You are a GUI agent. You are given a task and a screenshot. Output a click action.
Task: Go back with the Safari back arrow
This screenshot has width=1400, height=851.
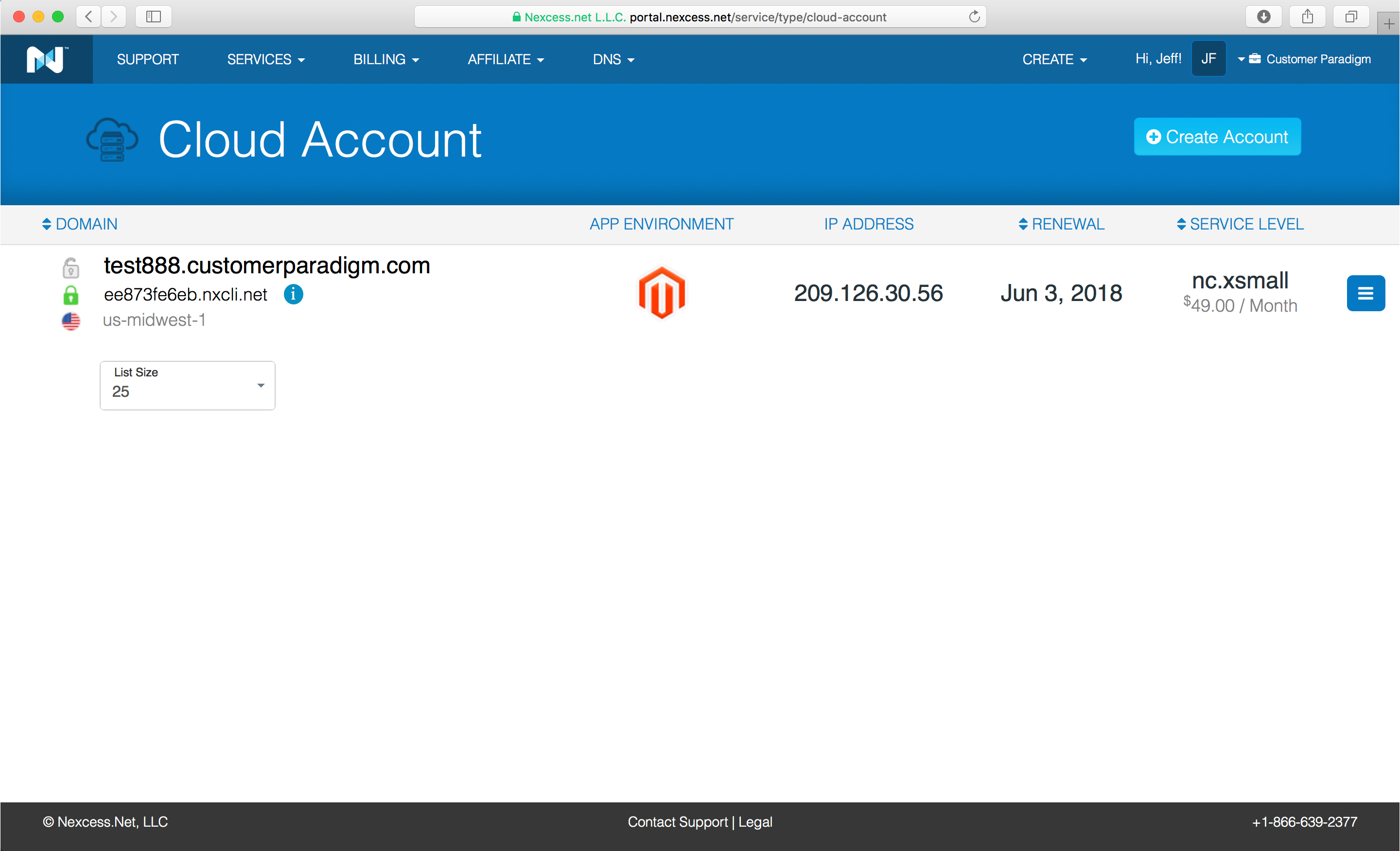(88, 17)
